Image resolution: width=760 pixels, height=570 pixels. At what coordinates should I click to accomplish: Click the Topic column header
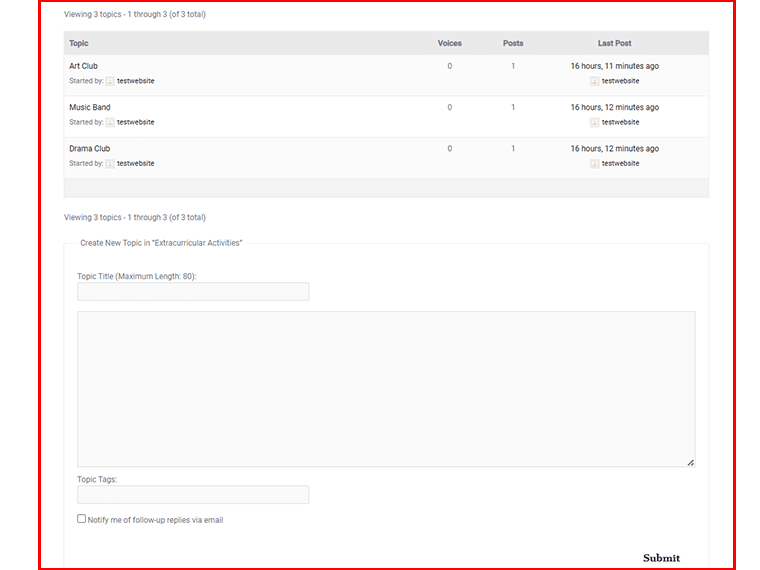click(x=79, y=43)
